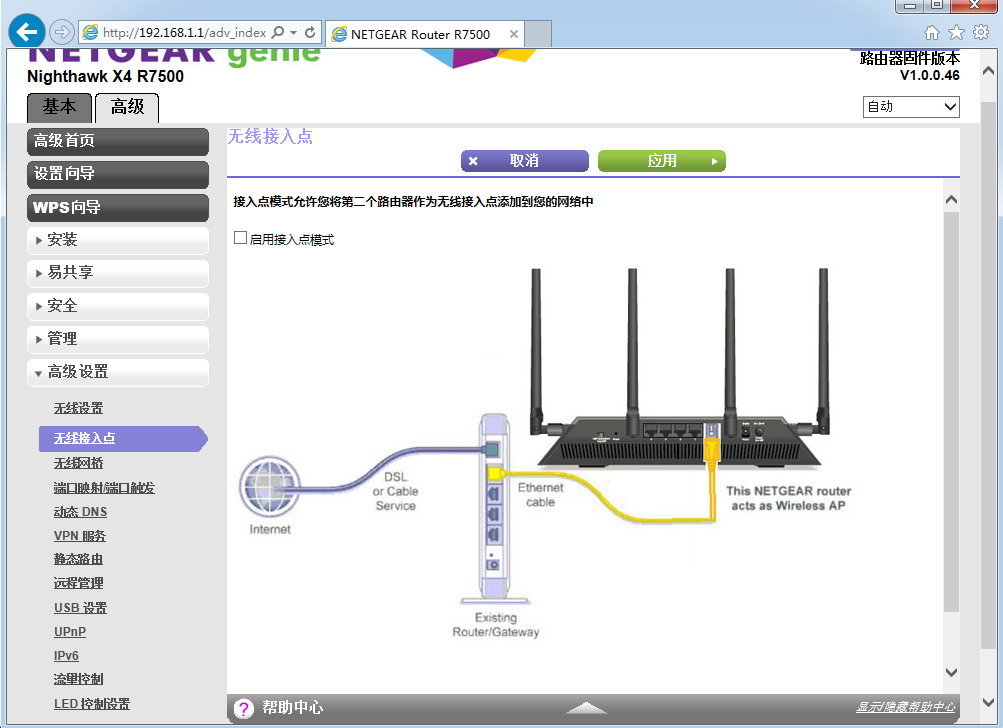
Task: Open the 自动 language dropdown
Action: click(911, 107)
